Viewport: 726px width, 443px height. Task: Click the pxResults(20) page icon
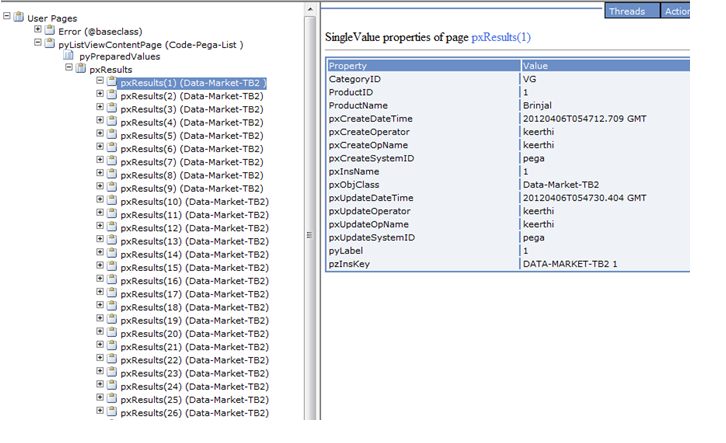(x=112, y=332)
